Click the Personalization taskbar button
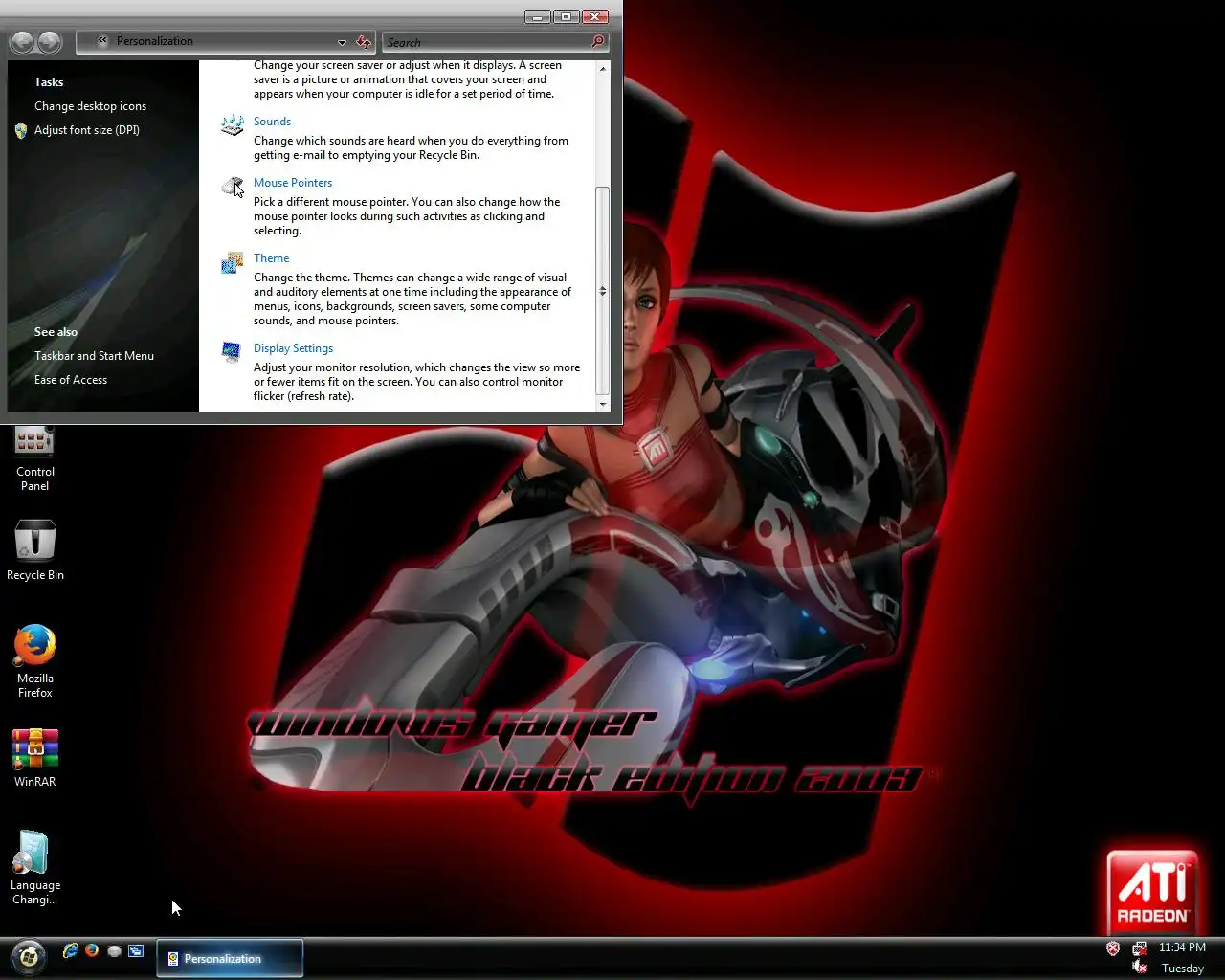 coord(230,958)
